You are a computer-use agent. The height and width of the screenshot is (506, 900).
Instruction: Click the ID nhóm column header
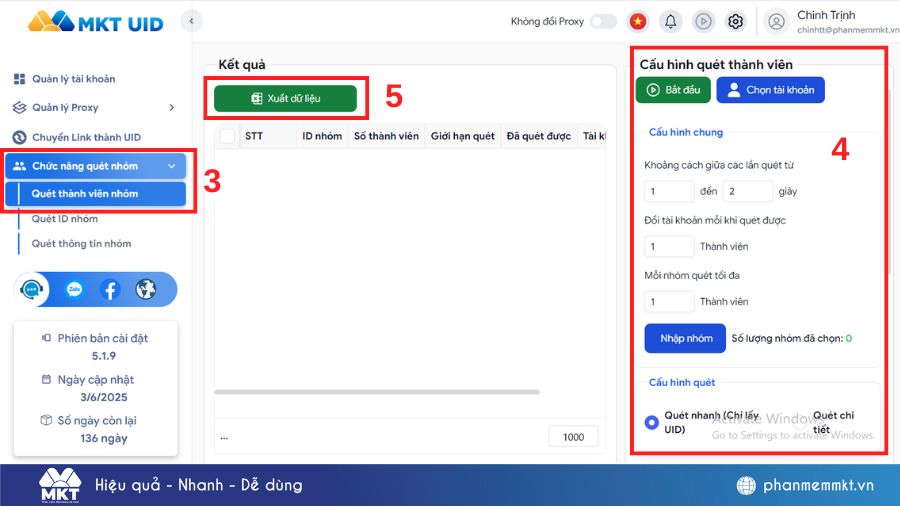click(322, 136)
